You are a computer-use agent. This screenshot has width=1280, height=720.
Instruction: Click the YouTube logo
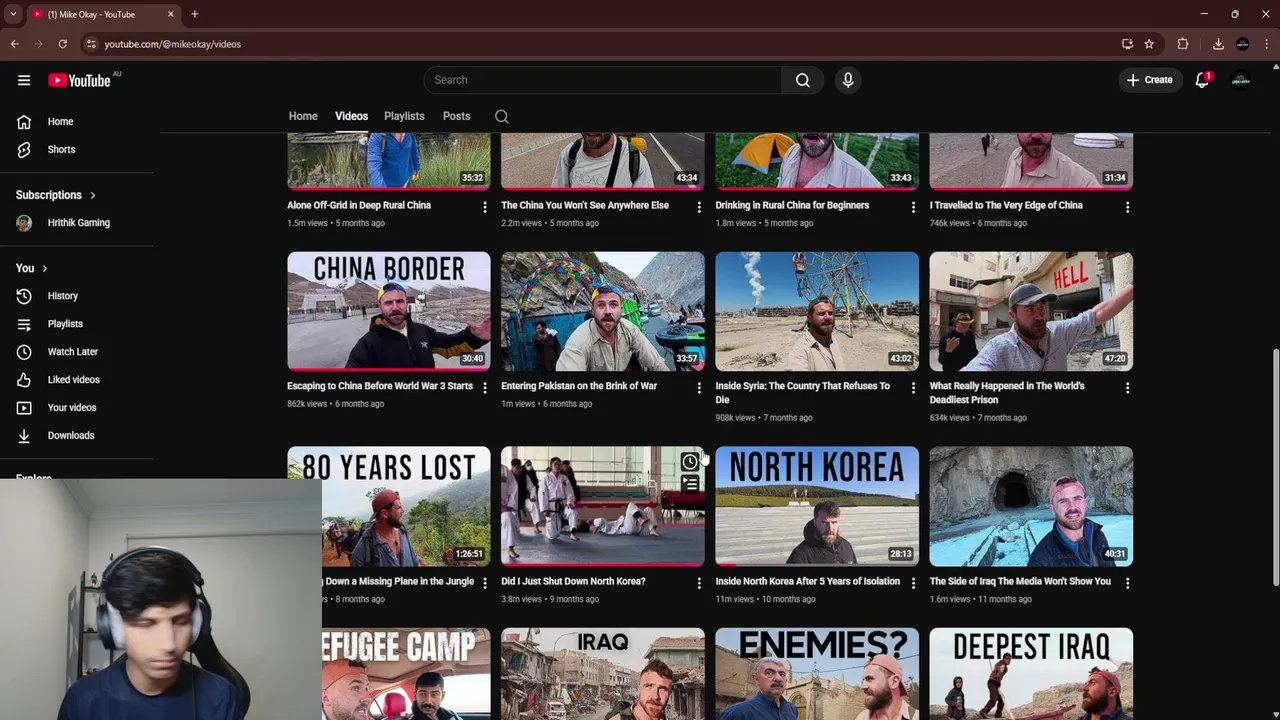click(79, 80)
